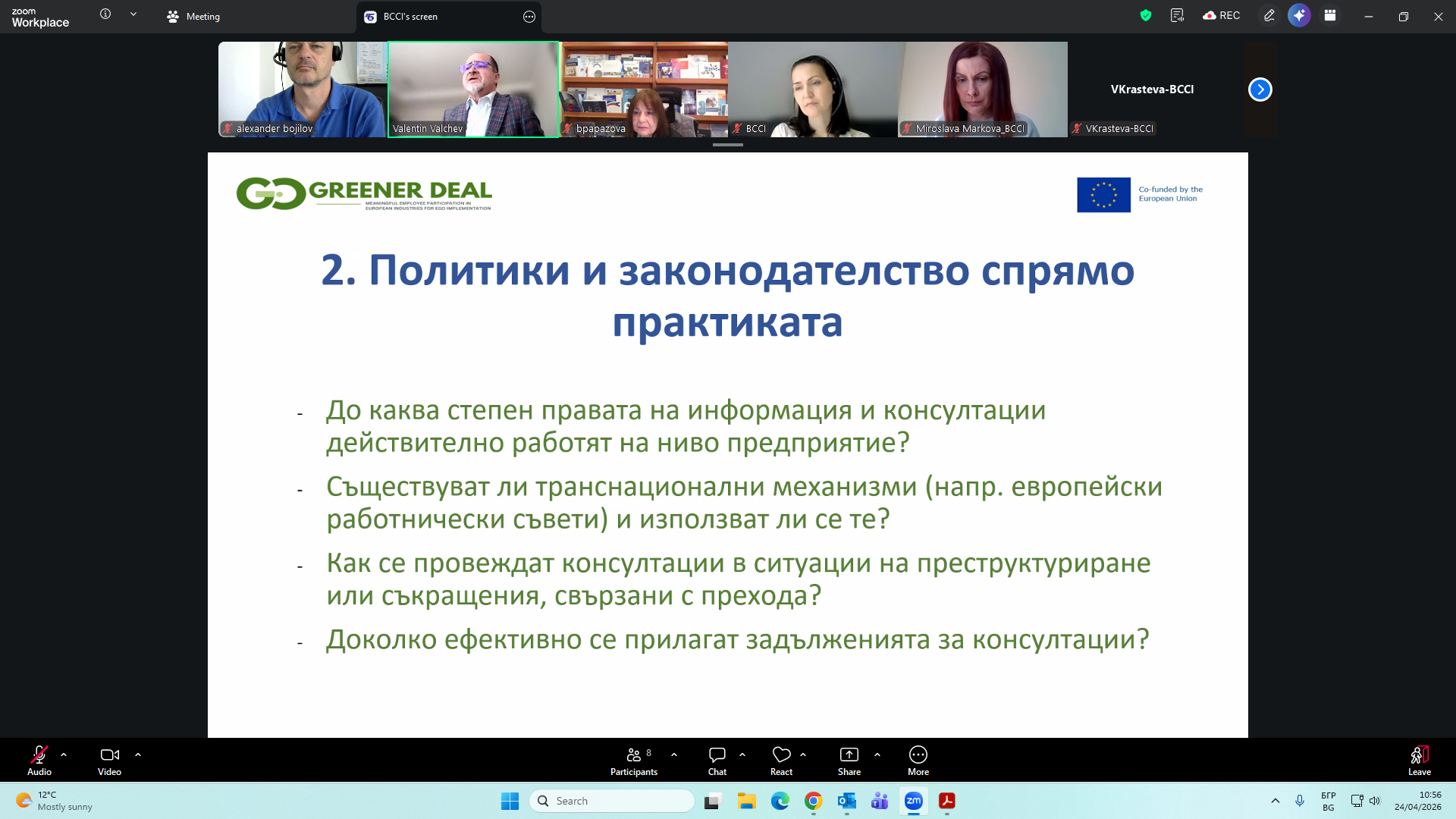
Task: Show next participants with the arrow
Action: [1260, 89]
